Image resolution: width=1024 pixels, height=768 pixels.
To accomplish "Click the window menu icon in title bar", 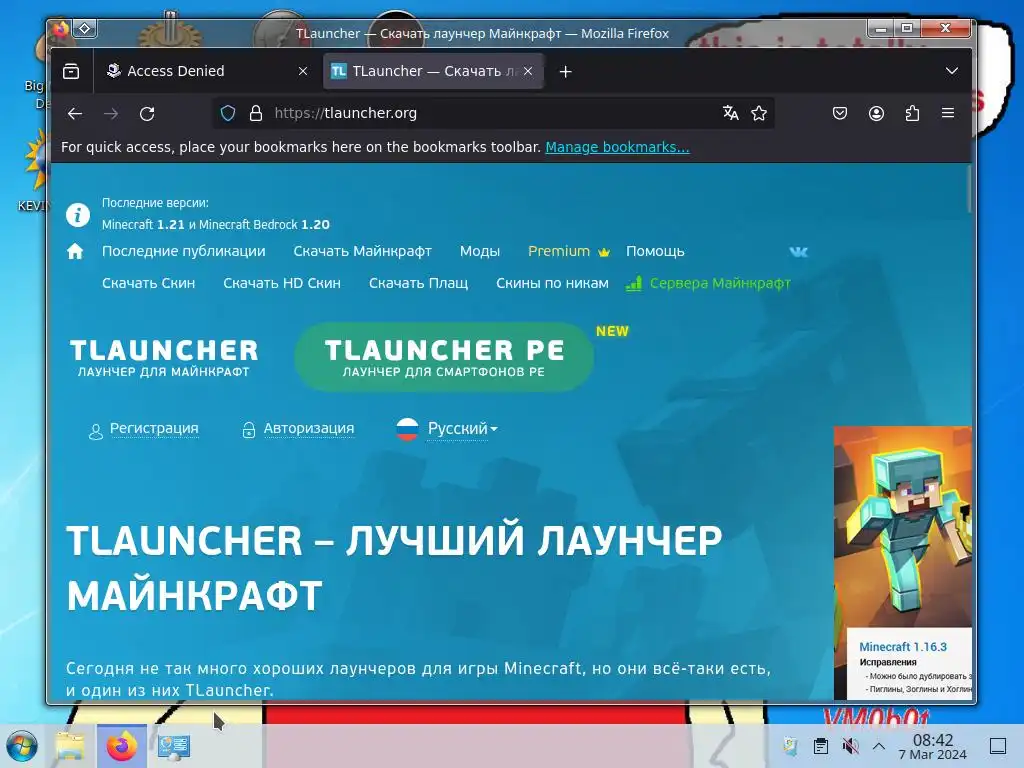I will click(x=61, y=29).
